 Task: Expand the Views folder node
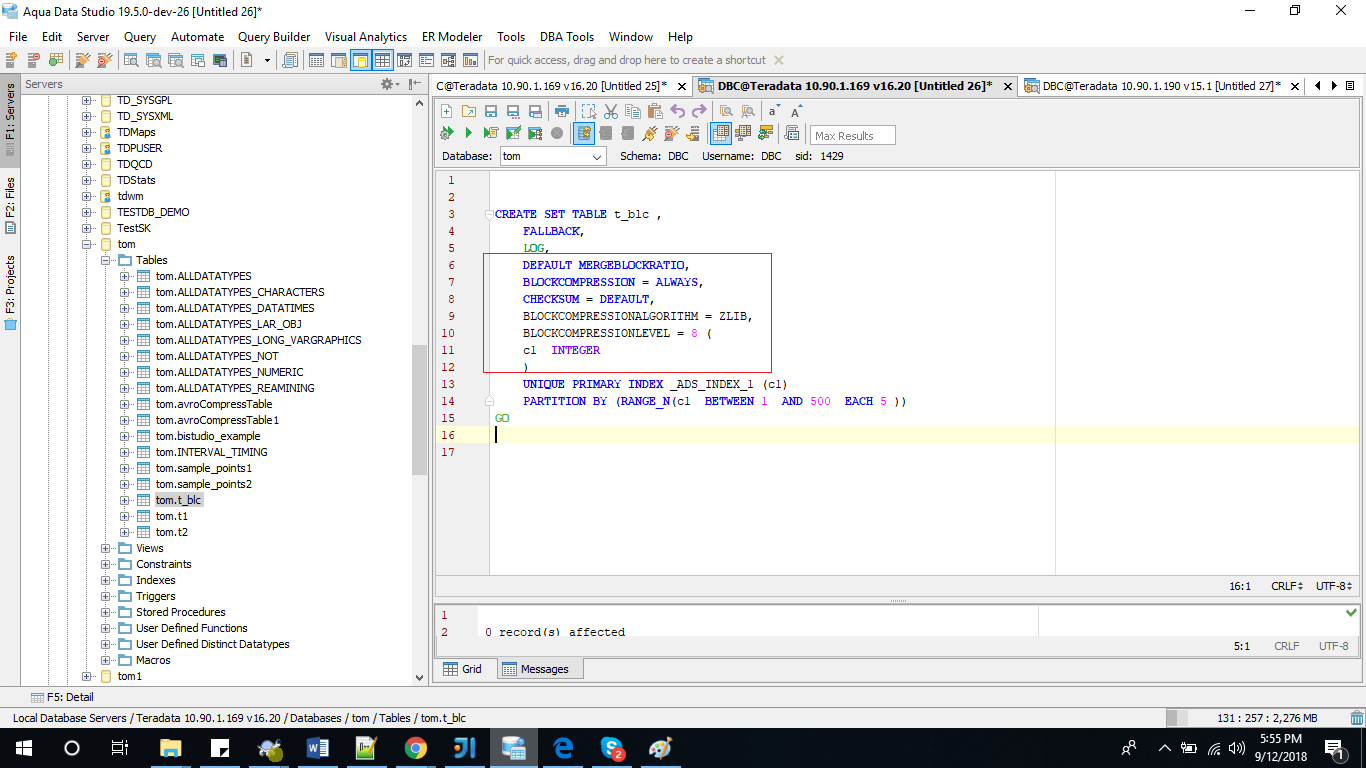(x=106, y=548)
